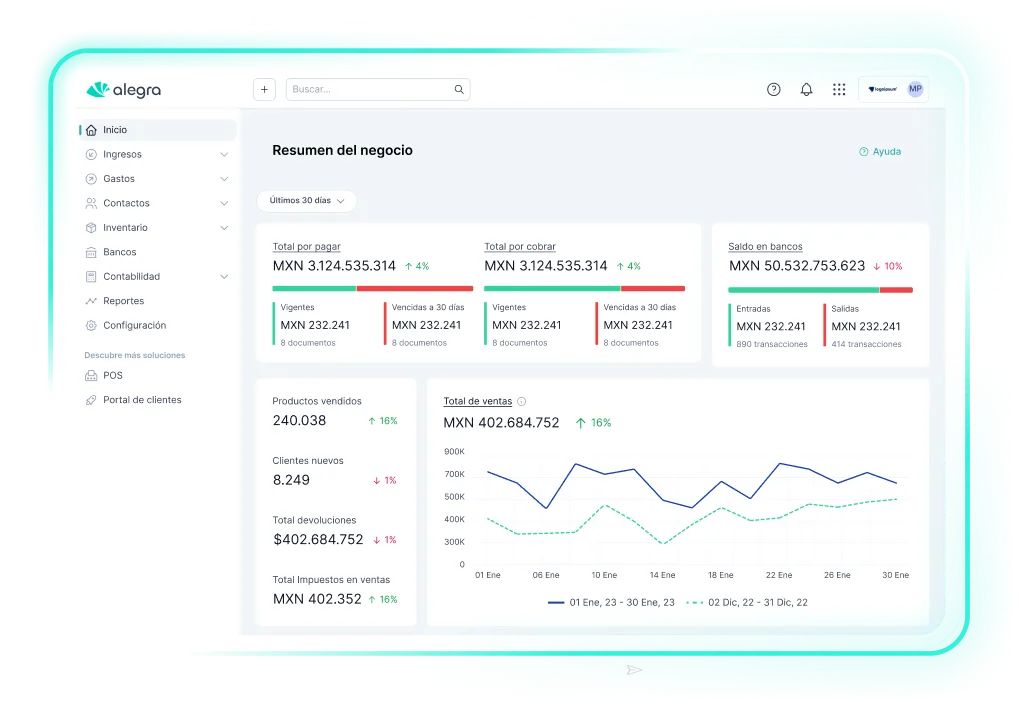Expand the Contabilidad chevron

pyautogui.click(x=224, y=277)
